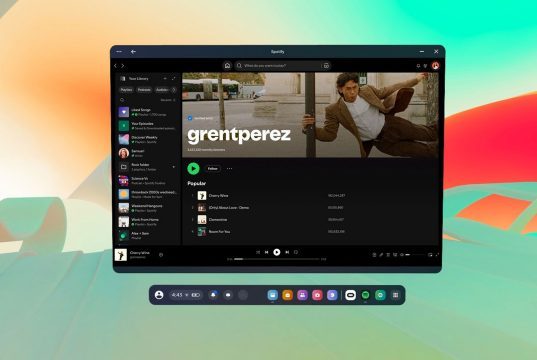Select the Podcasts filter tab
This screenshot has width=537, height=360.
(x=144, y=90)
